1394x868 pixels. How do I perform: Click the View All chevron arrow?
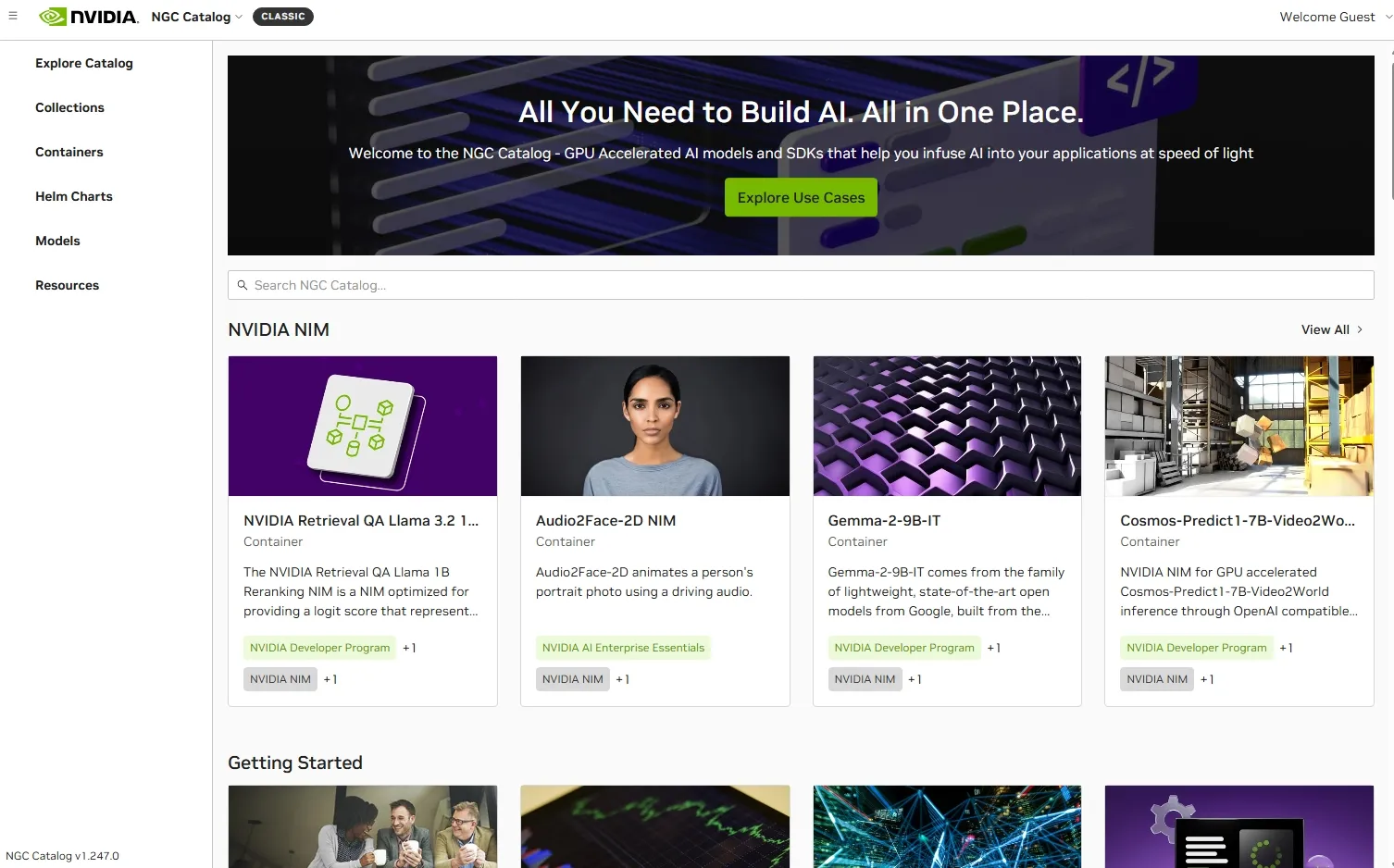(1360, 329)
